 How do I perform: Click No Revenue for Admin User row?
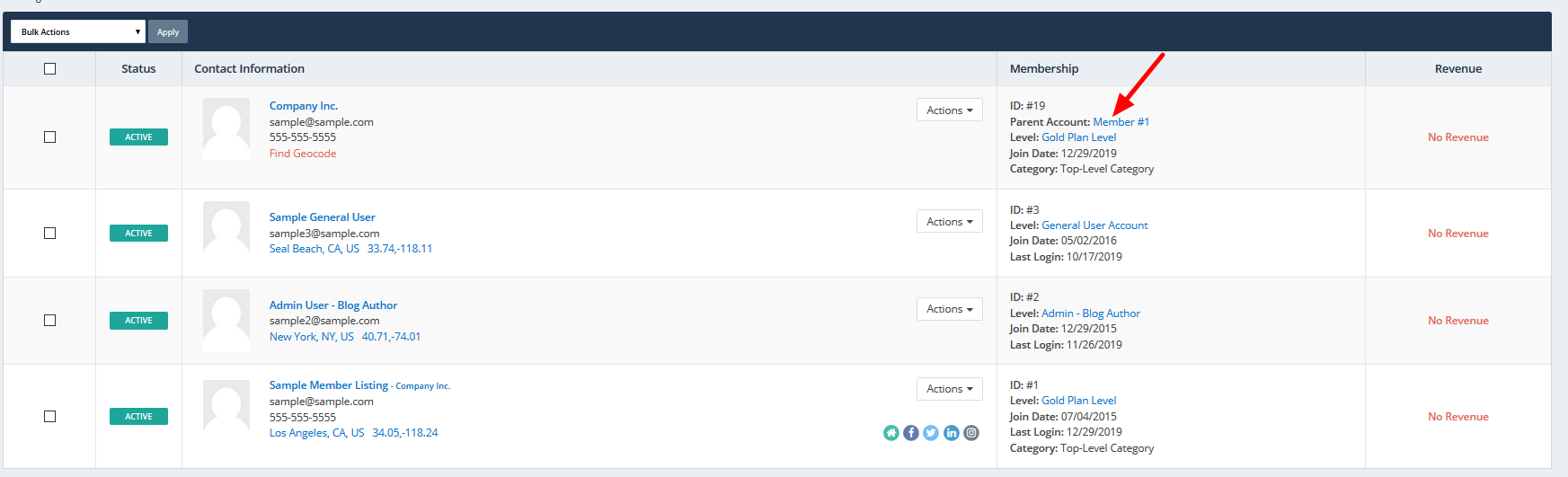coord(1458,321)
